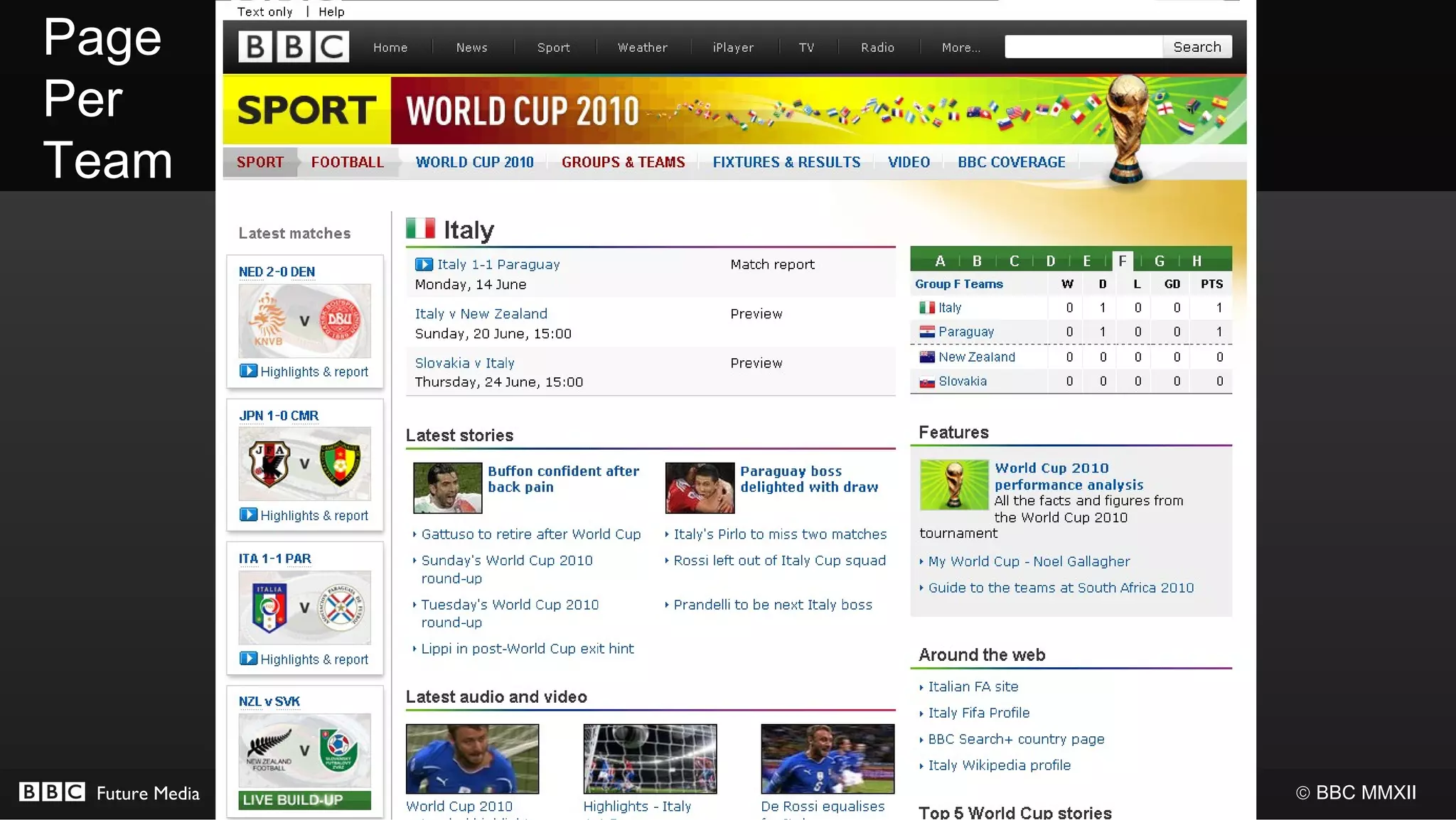This screenshot has height=820, width=1456.
Task: Click the play icon beside Italy 1-1 Paraguay
Action: [424, 264]
